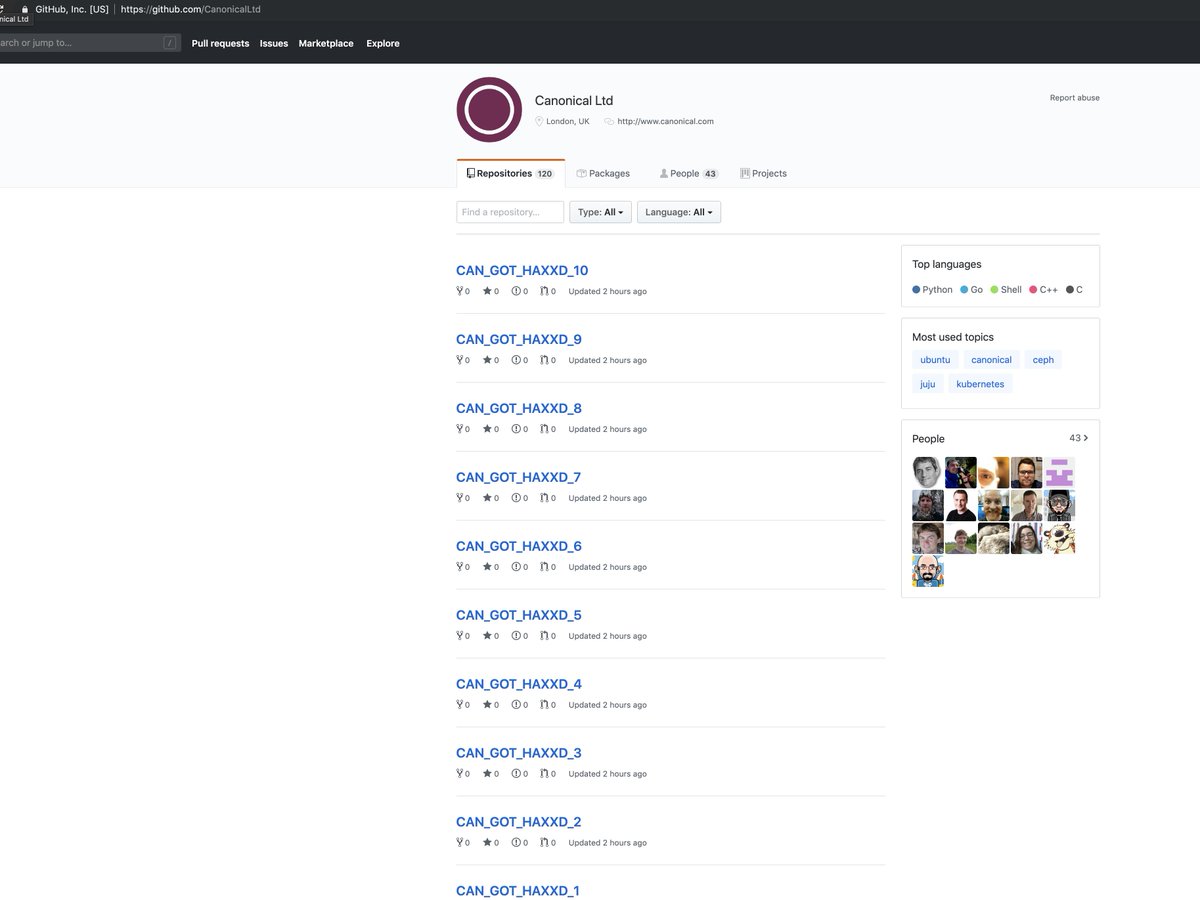Image resolution: width=1200 pixels, height=900 pixels.
Task: Click star icon of CAN_GOT_HAXXD_4
Action: coord(488,706)
